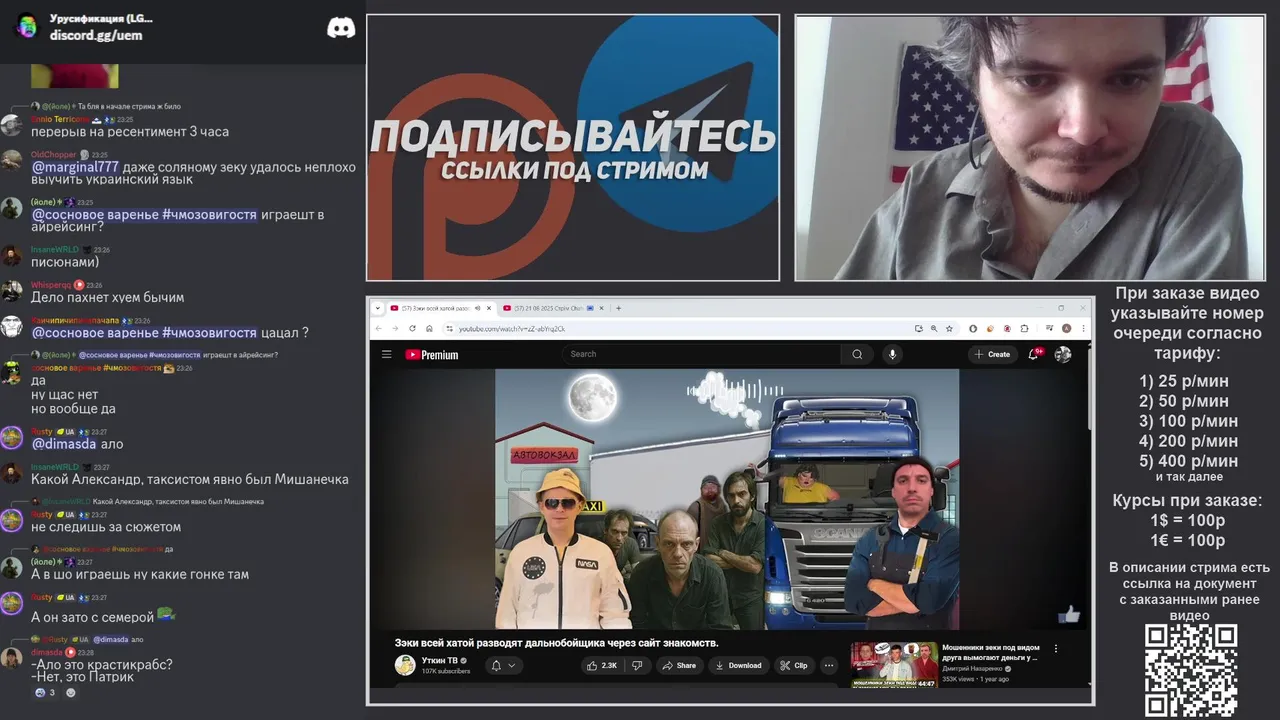
Task: Dislike the video with thumbs-down icon
Action: pyautogui.click(x=637, y=665)
